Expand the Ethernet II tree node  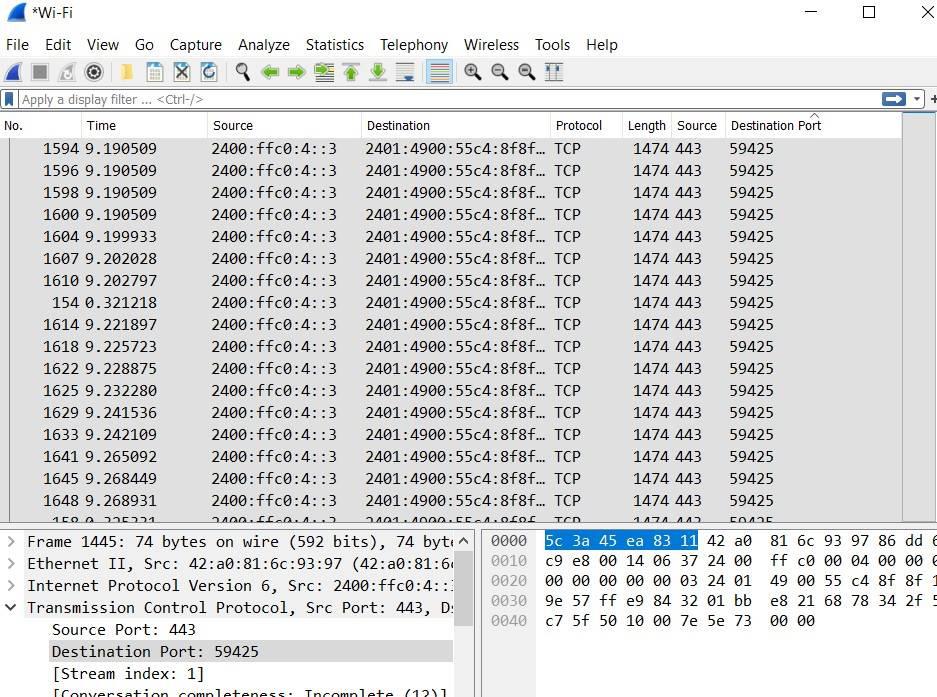click(x=11, y=564)
